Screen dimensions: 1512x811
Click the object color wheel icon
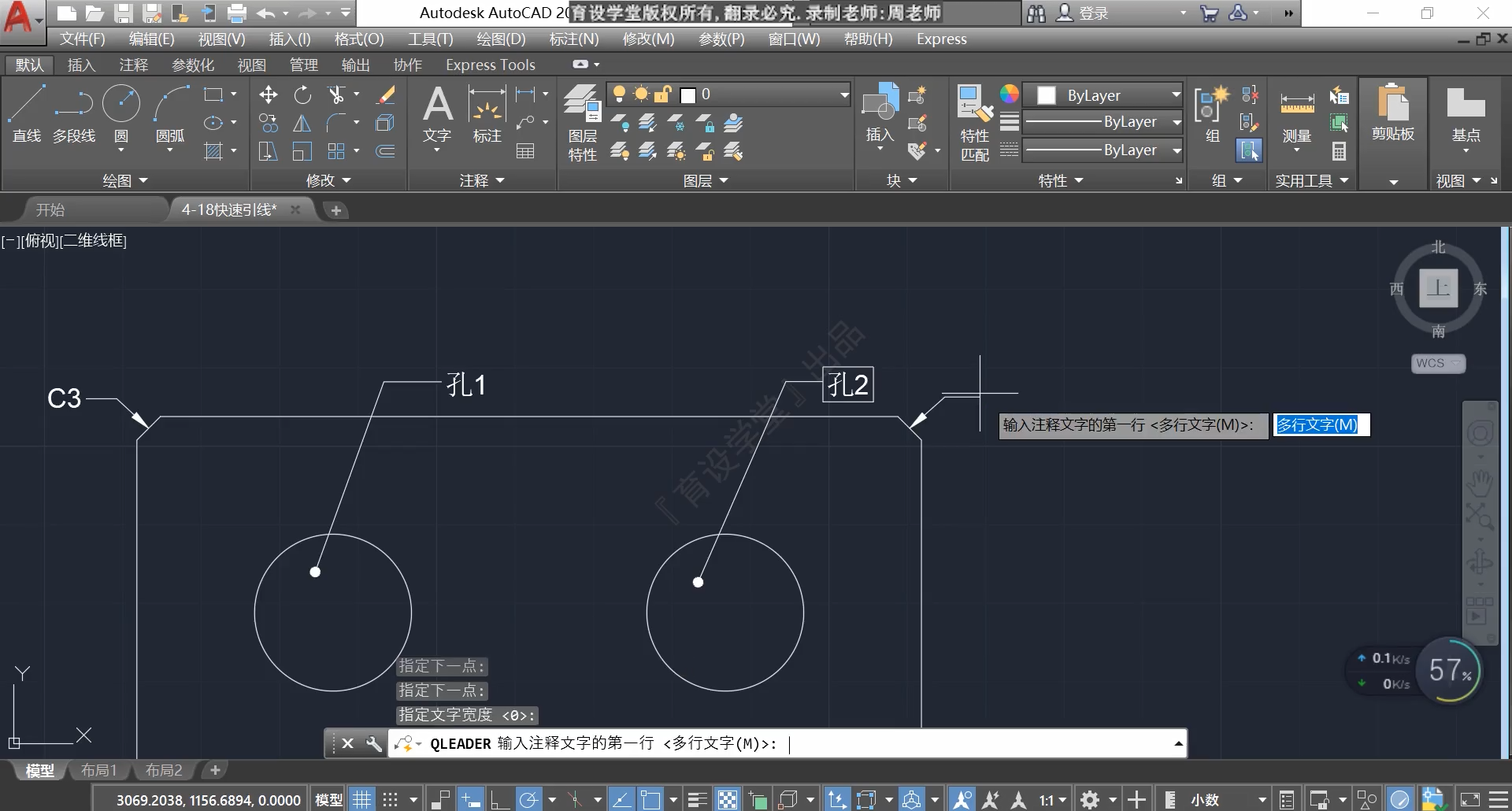click(1010, 94)
